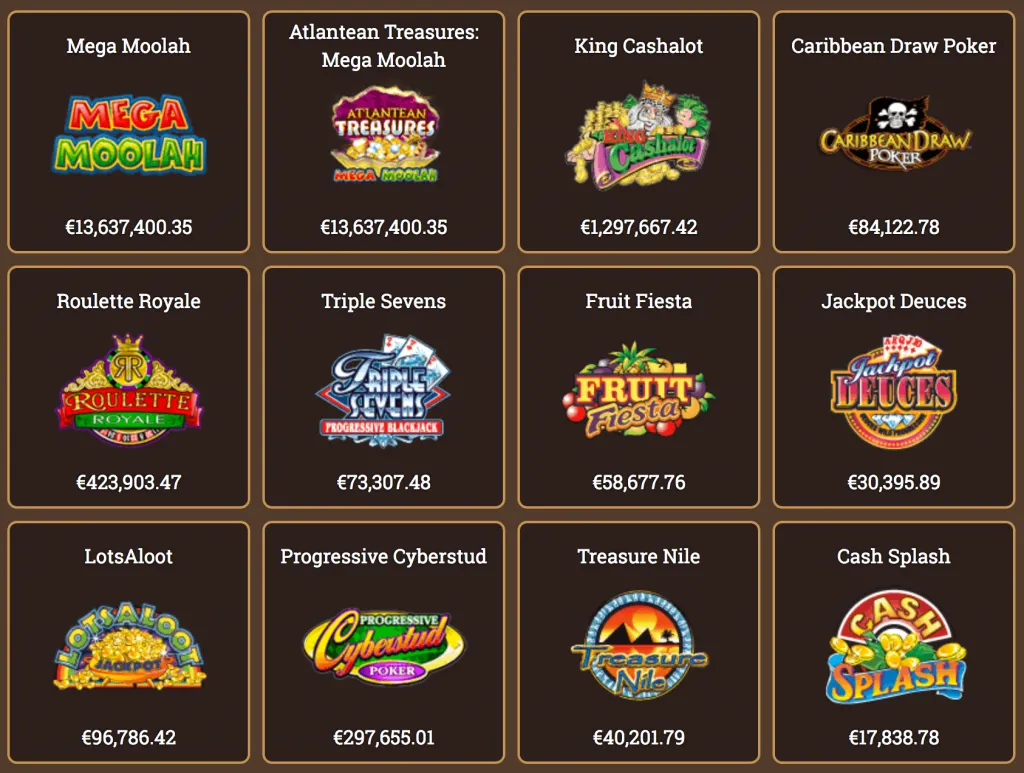Open the LotsAloot rainbow jackpot logo
The image size is (1024, 773).
(129, 646)
